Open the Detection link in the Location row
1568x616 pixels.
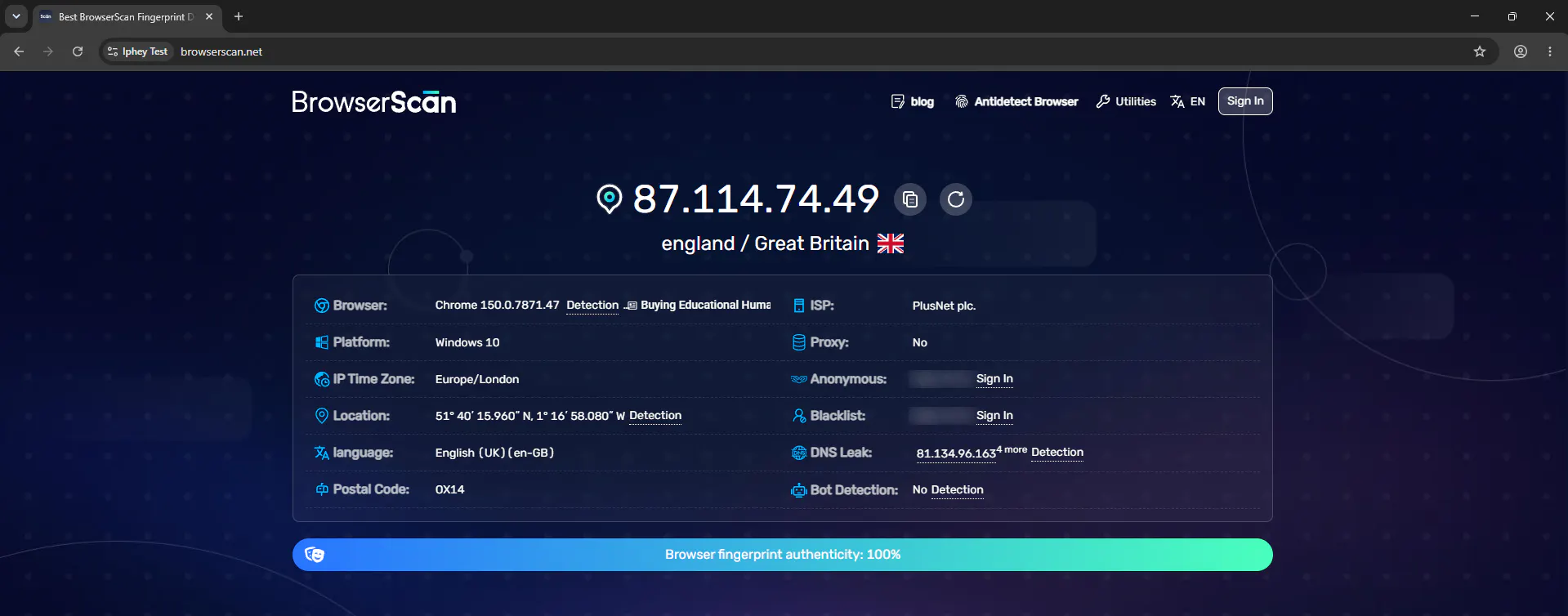point(655,416)
